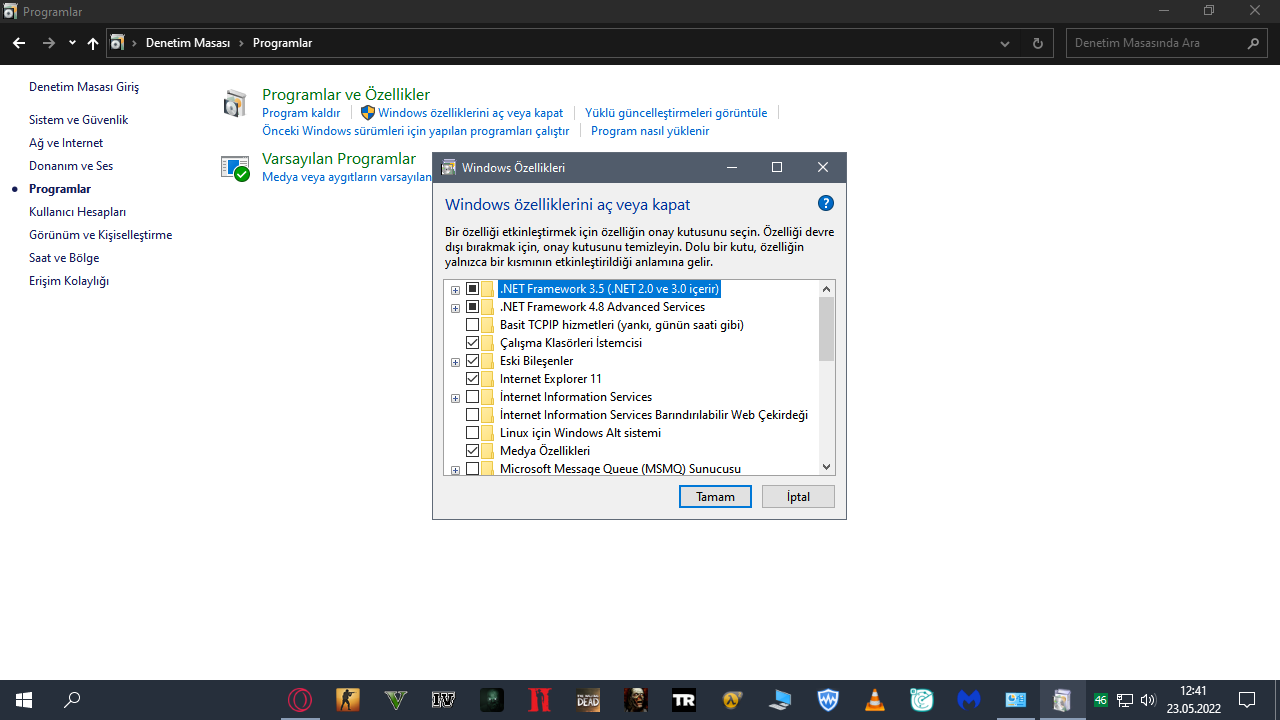
Task: Open the address bar history dropdown
Action: [x=1005, y=43]
